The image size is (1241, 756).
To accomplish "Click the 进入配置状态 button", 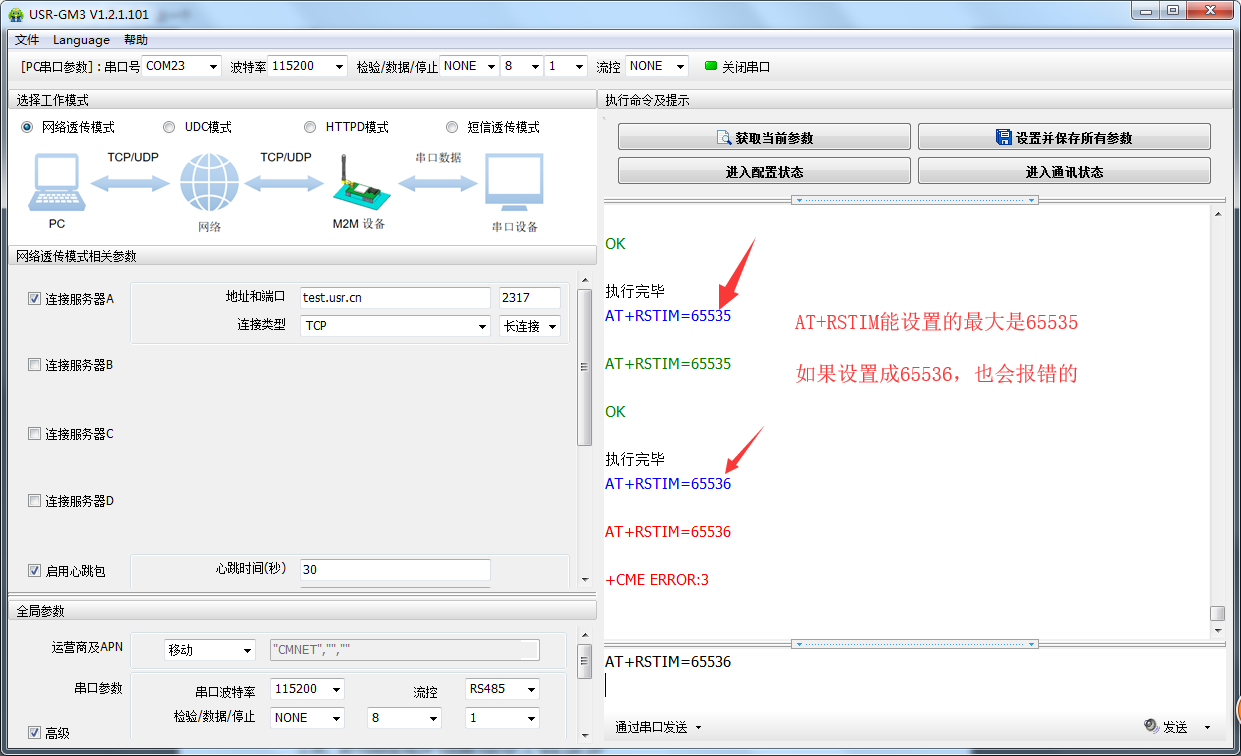I will coord(764,172).
